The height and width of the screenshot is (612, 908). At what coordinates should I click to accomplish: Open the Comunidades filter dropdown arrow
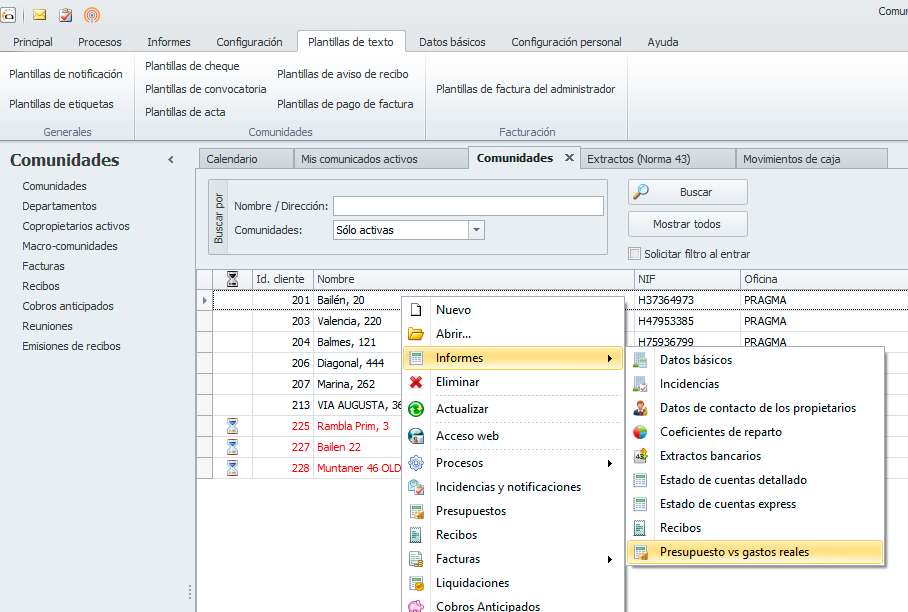pos(476,230)
